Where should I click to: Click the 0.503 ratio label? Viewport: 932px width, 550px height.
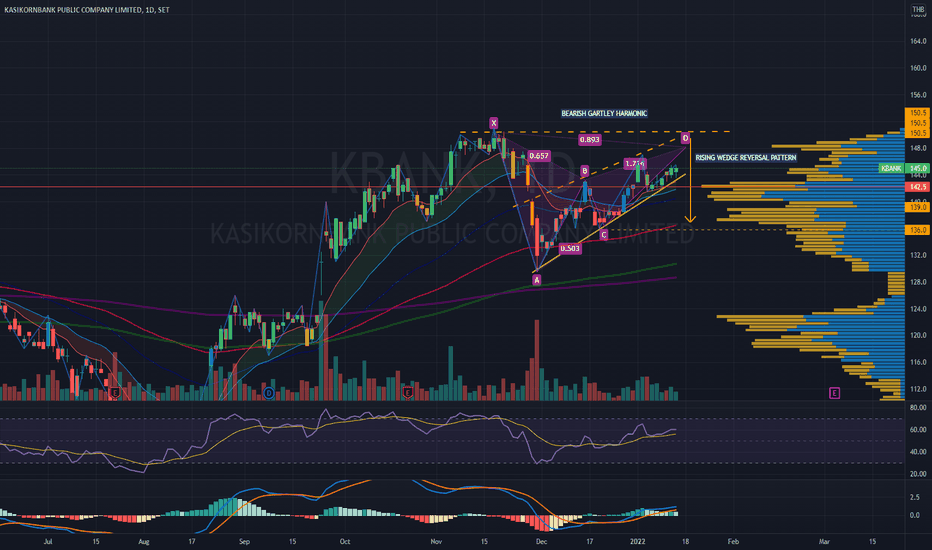pyautogui.click(x=570, y=249)
